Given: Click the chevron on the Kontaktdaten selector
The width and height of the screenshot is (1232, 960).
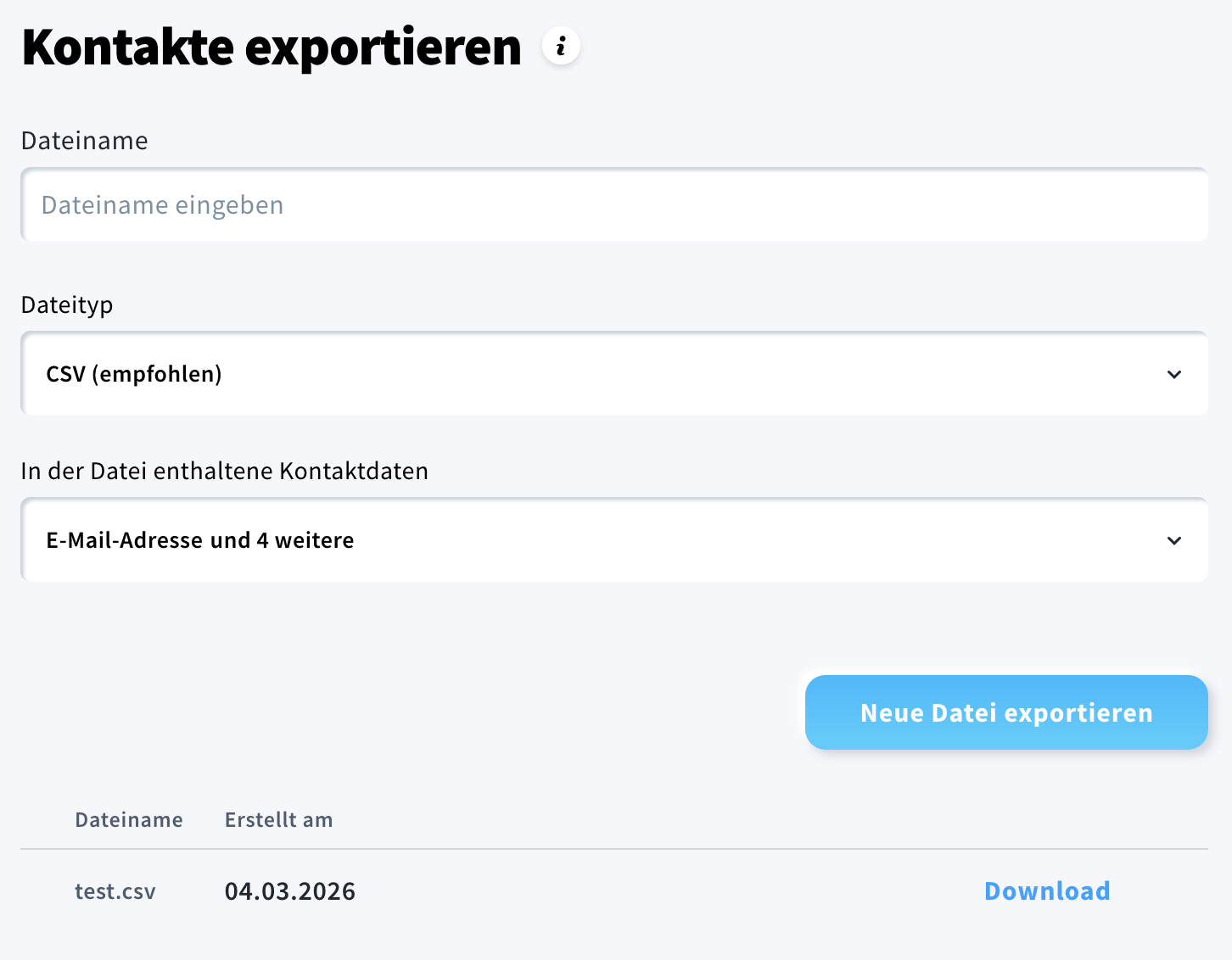Looking at the screenshot, I should (1174, 540).
